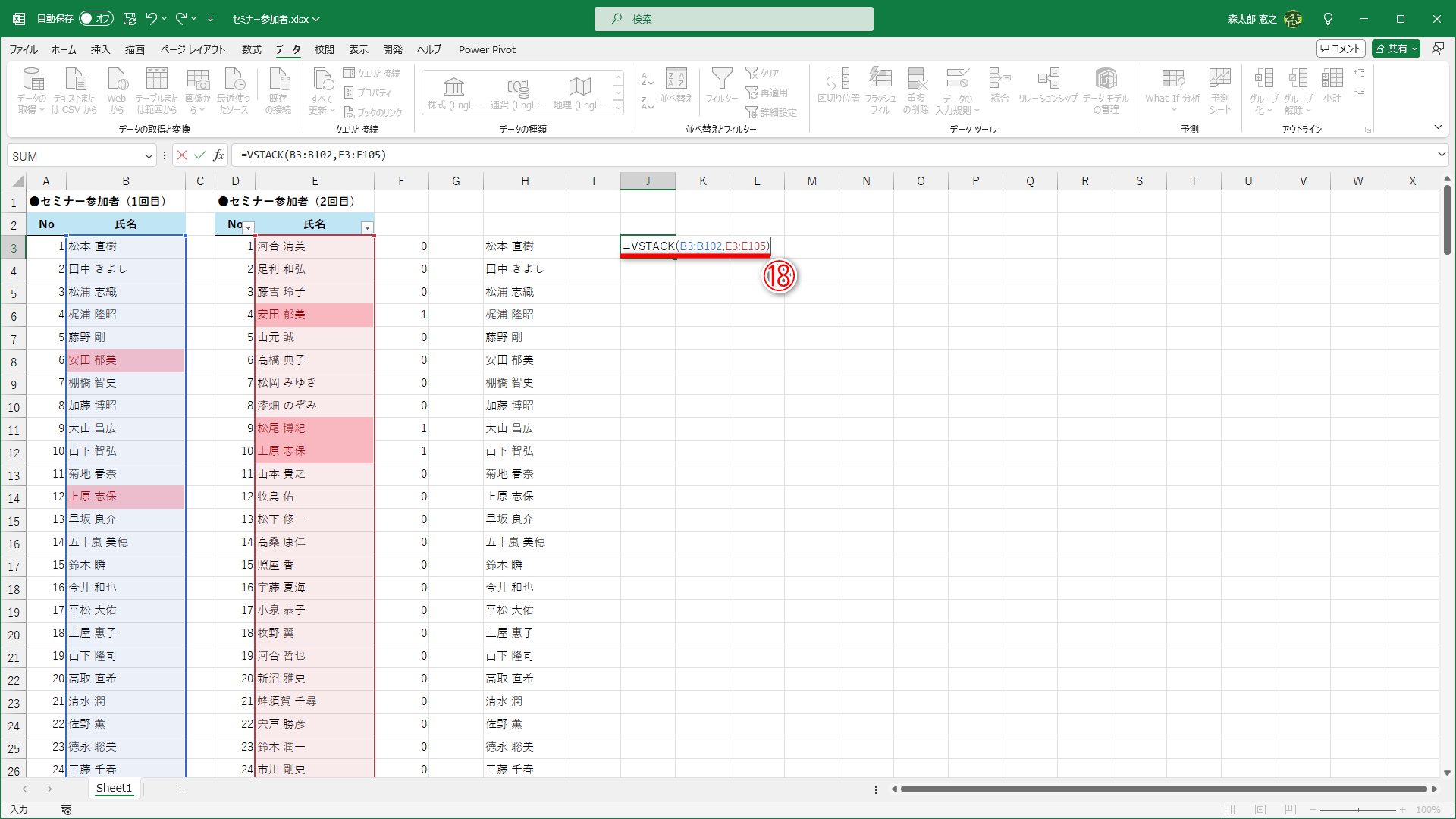Click the Save icon in title bar
The height and width of the screenshot is (819, 1456).
tap(130, 19)
